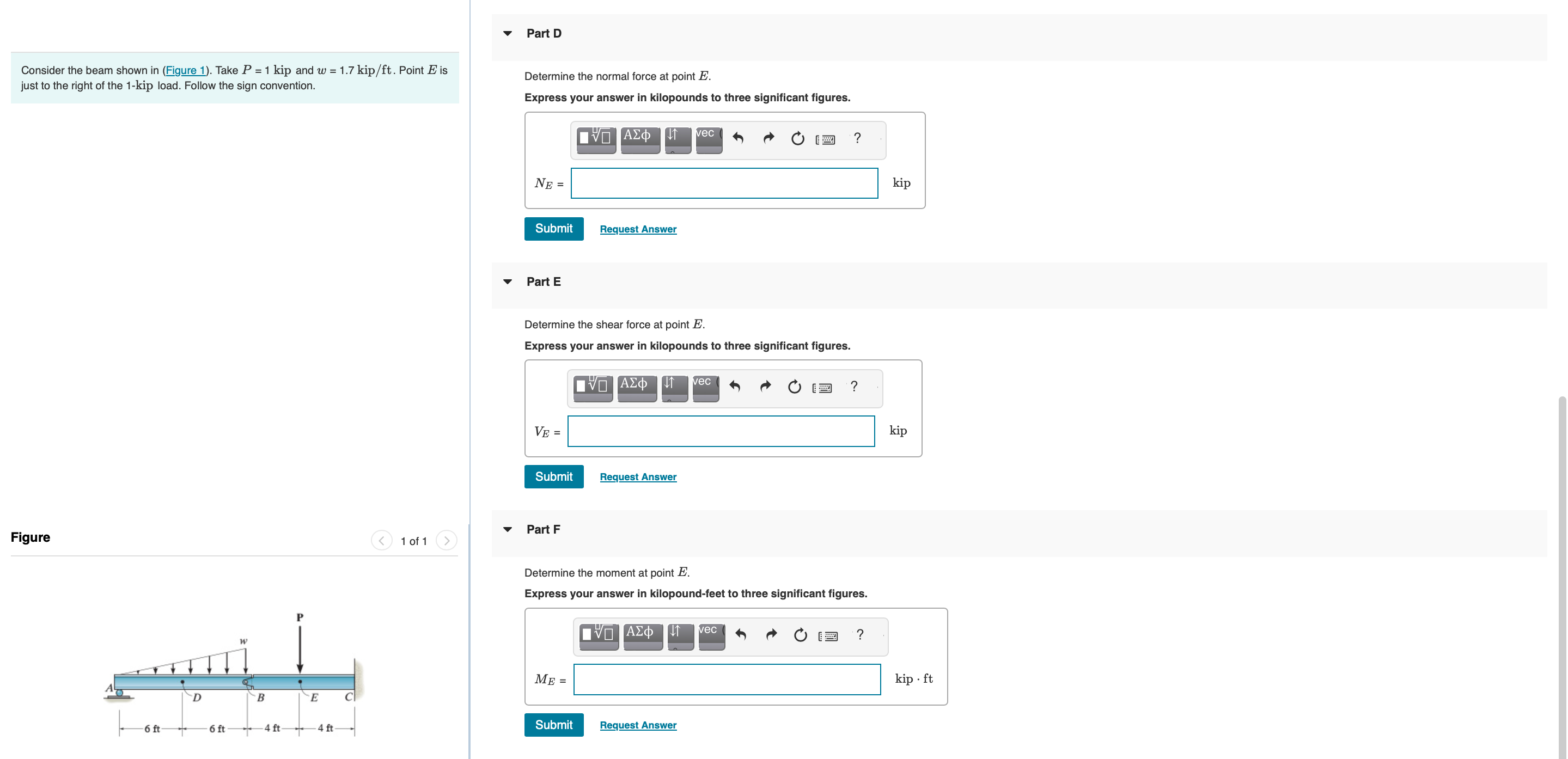Click undo arrow in Part D toolbar
Screen dimensions: 1568x759
tap(738, 139)
